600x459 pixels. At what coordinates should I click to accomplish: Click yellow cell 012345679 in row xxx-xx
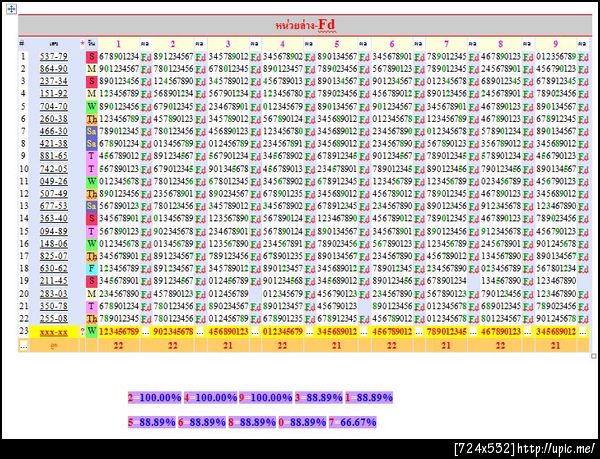click(282, 332)
